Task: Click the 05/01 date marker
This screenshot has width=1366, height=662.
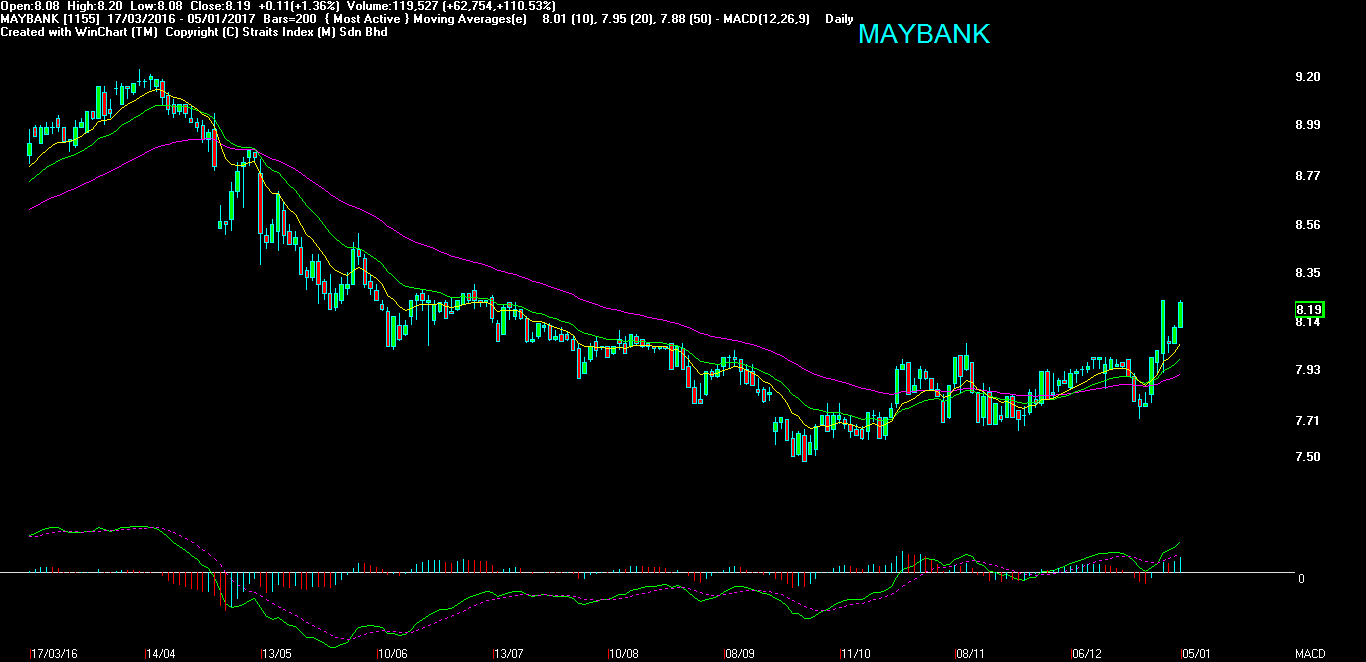Action: click(1196, 654)
